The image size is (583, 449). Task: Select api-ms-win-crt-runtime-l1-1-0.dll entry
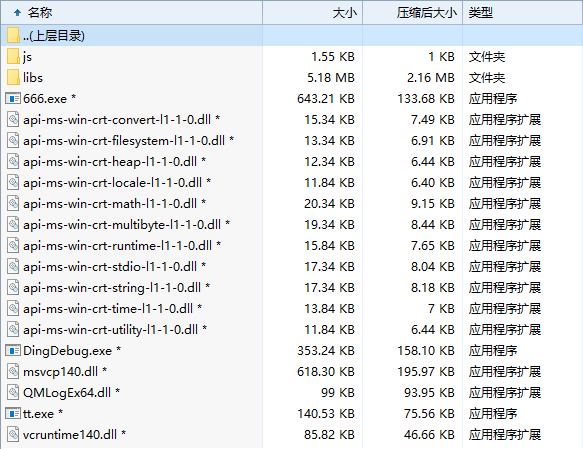[117, 246]
